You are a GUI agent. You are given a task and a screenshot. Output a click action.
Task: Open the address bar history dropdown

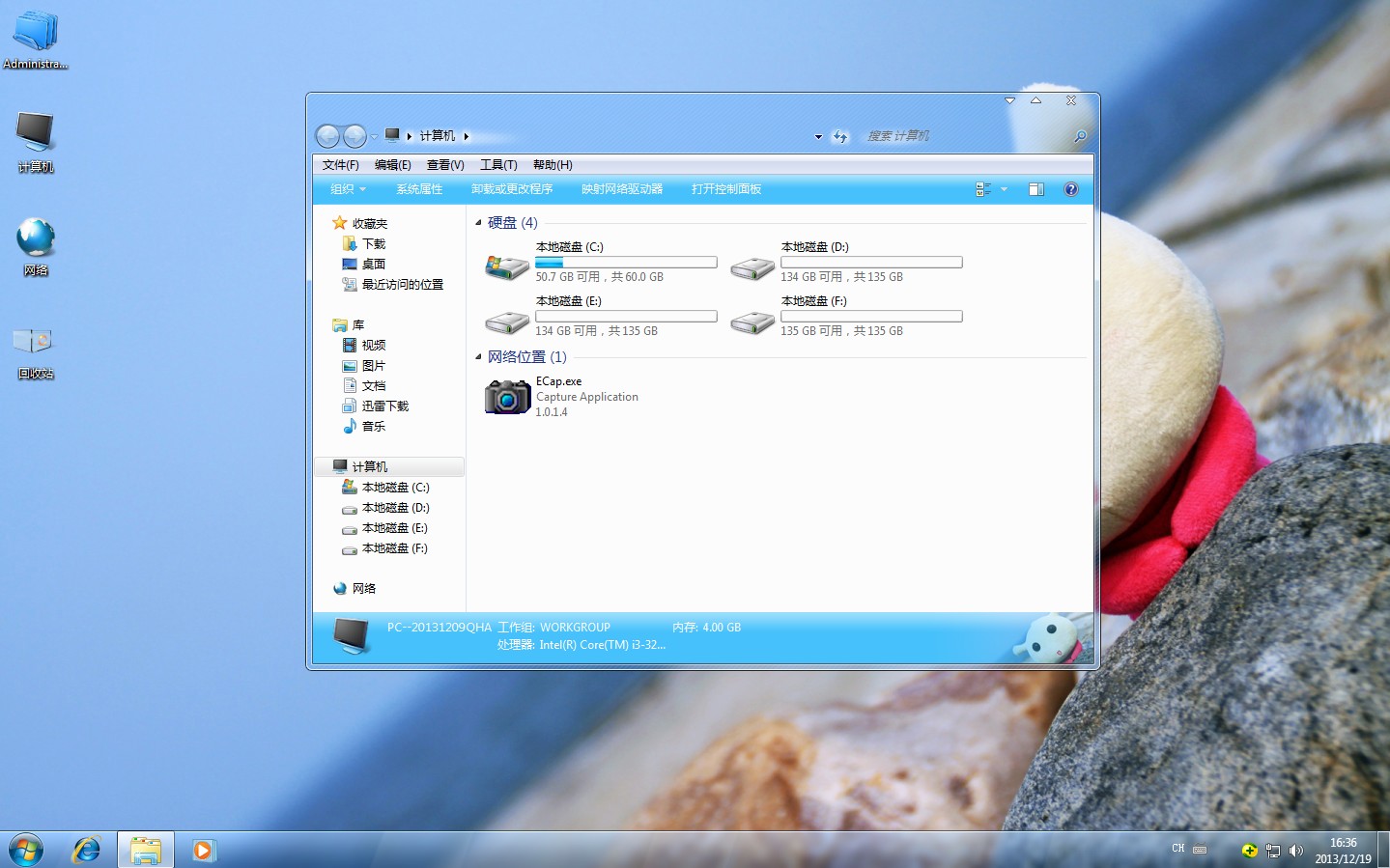point(818,136)
